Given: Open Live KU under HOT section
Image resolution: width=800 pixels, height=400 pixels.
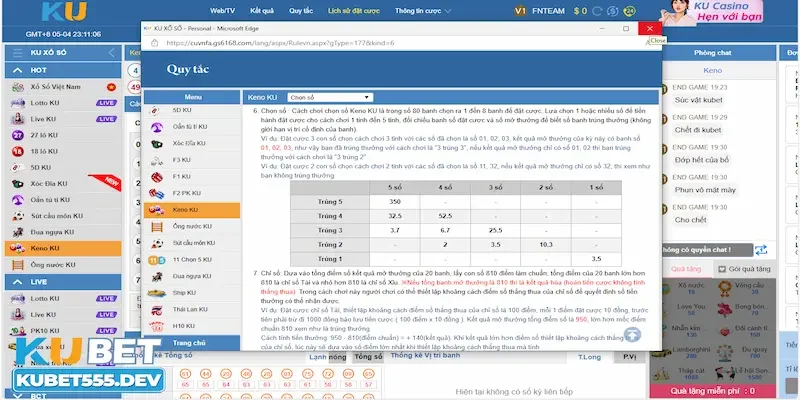Looking at the screenshot, I should tap(63, 119).
